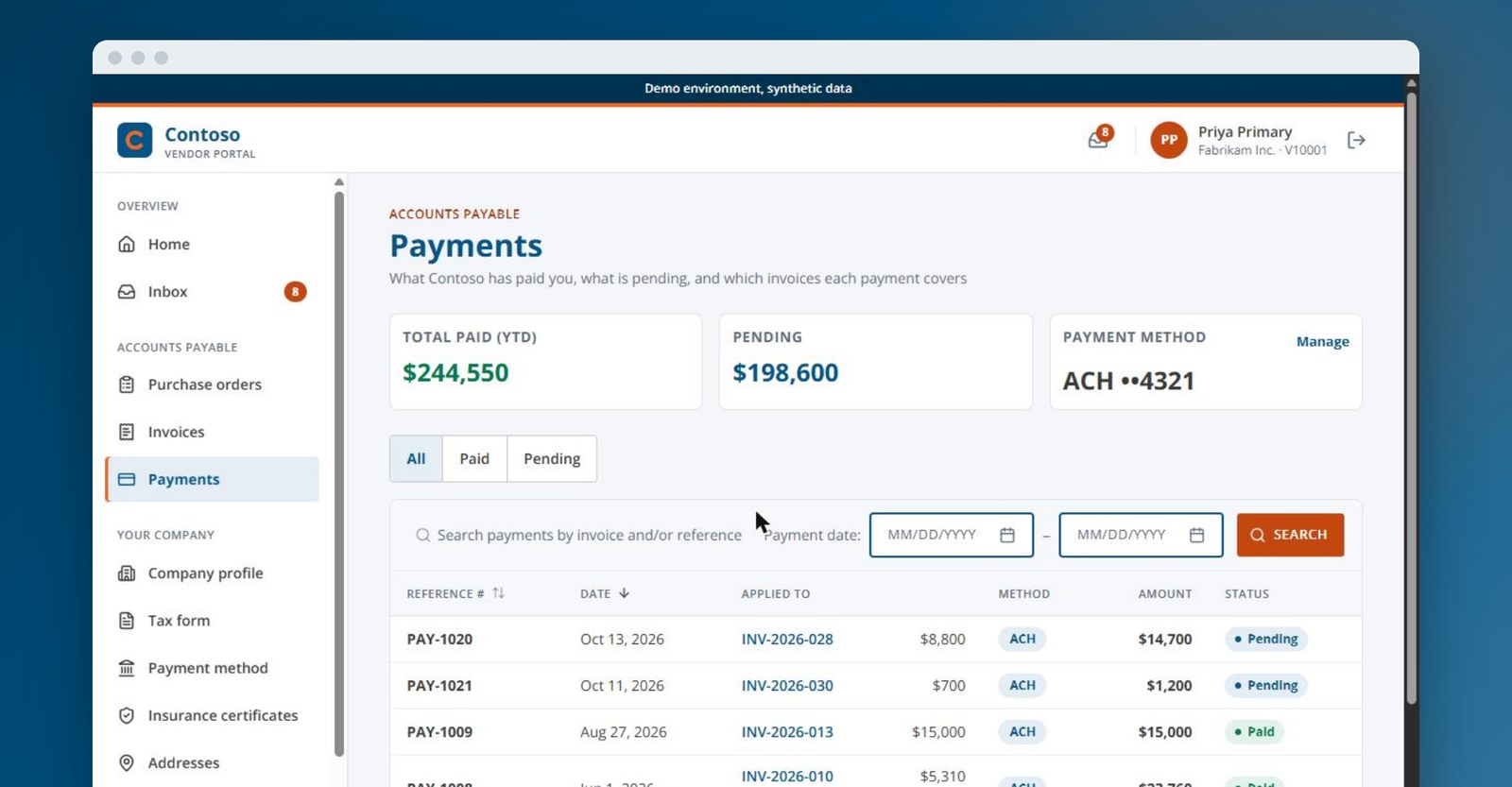This screenshot has width=1512, height=787.
Task: Click the PP user avatar
Action: coord(1169,140)
